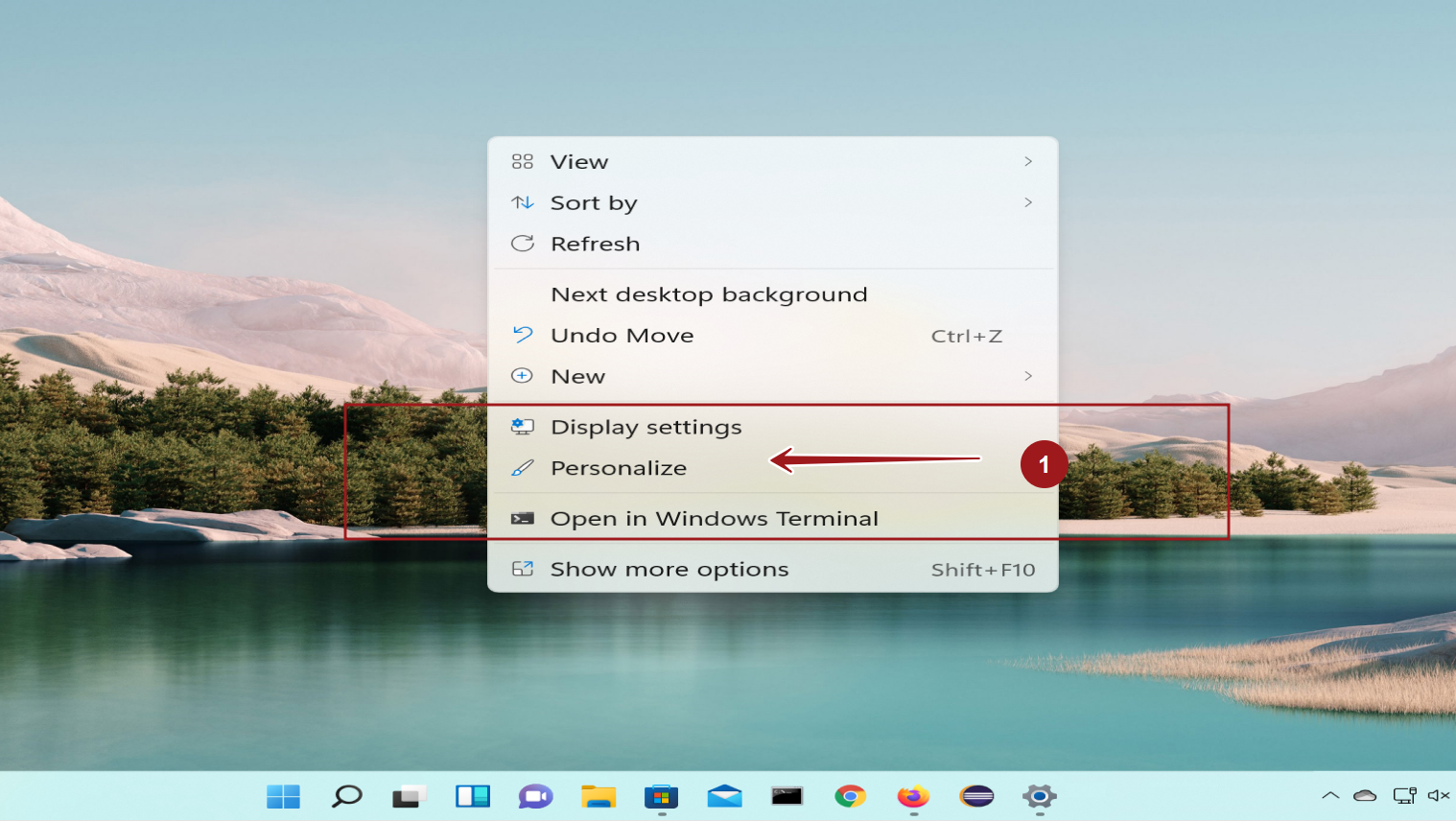
Task: Click Refresh in the context menu
Action: pos(595,245)
